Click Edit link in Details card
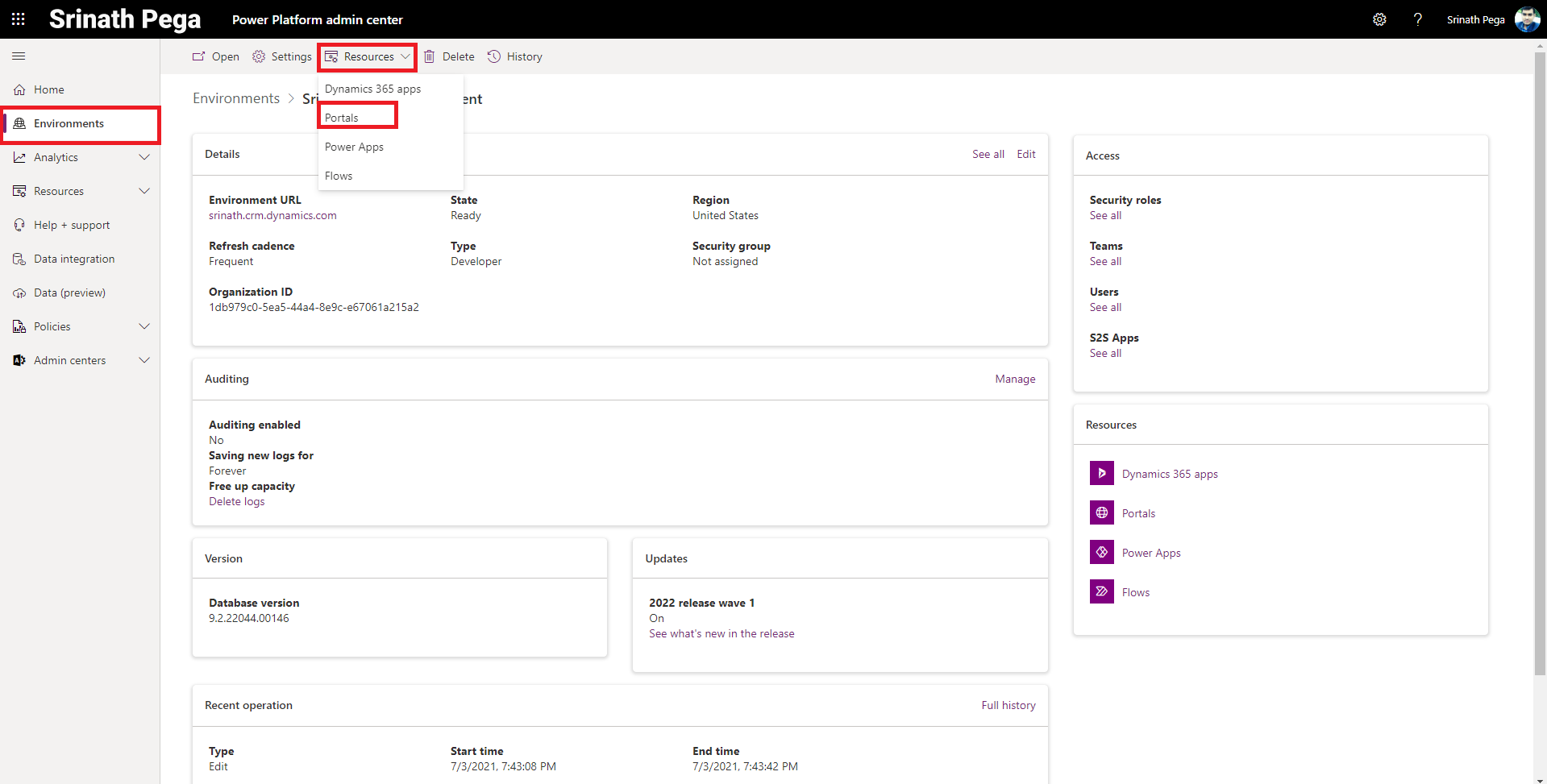This screenshot has width=1547, height=784. pyautogui.click(x=1025, y=155)
